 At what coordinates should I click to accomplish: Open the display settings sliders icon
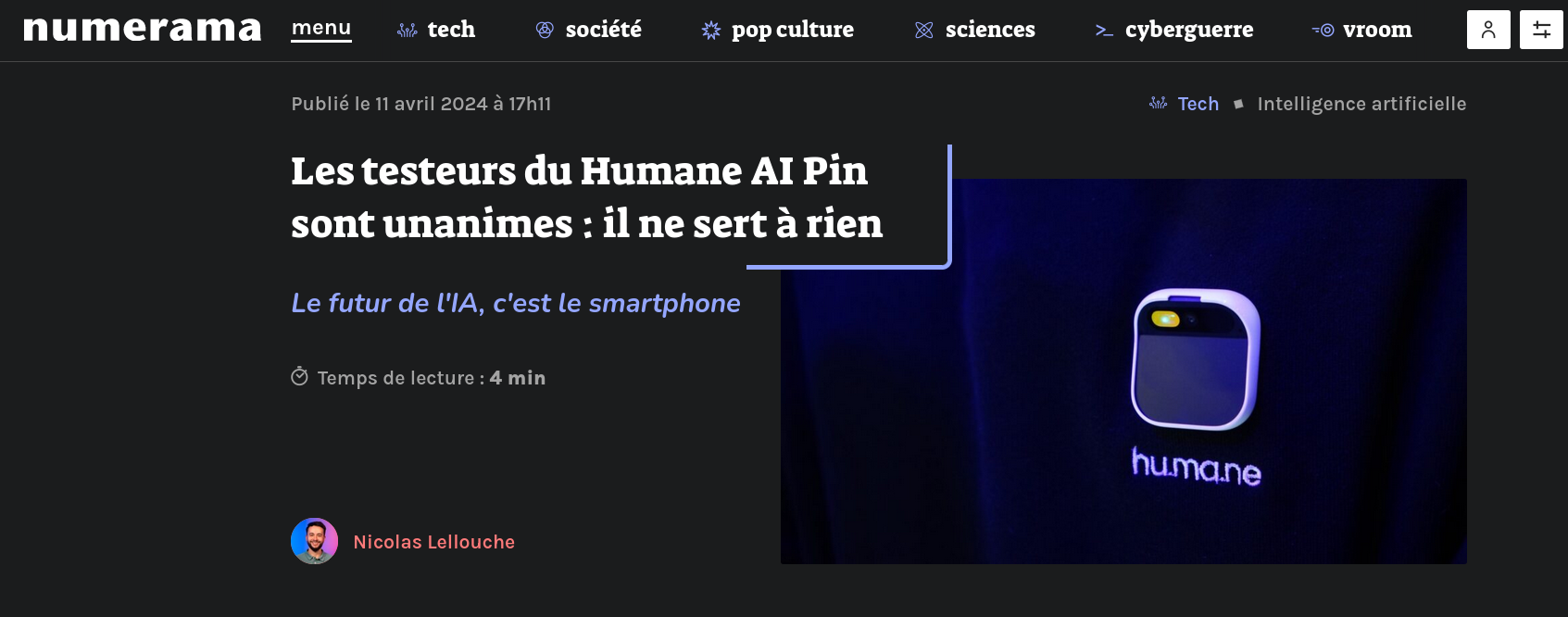pyautogui.click(x=1541, y=30)
